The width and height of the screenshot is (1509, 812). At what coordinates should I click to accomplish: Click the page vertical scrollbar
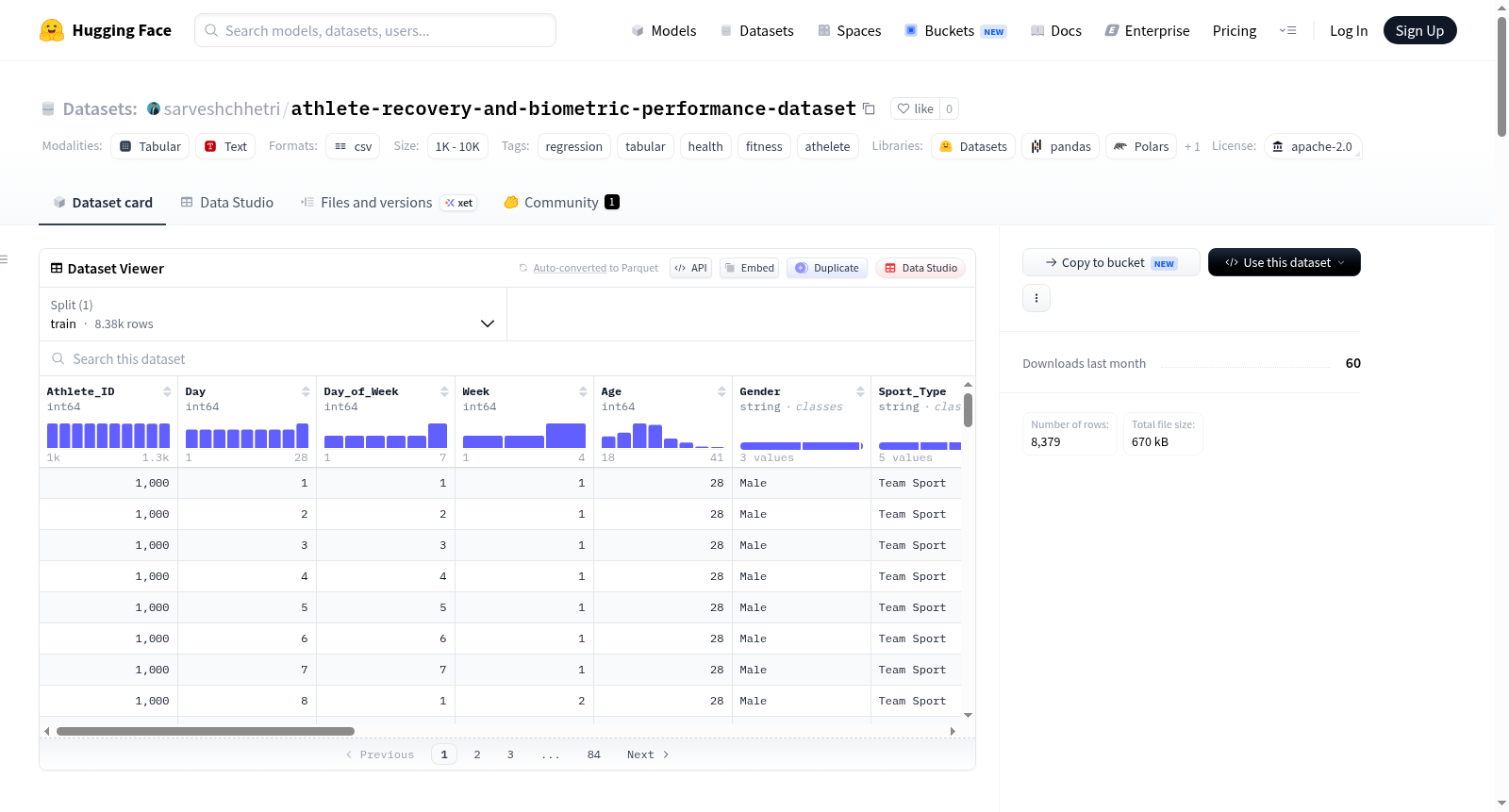pyautogui.click(x=1501, y=76)
